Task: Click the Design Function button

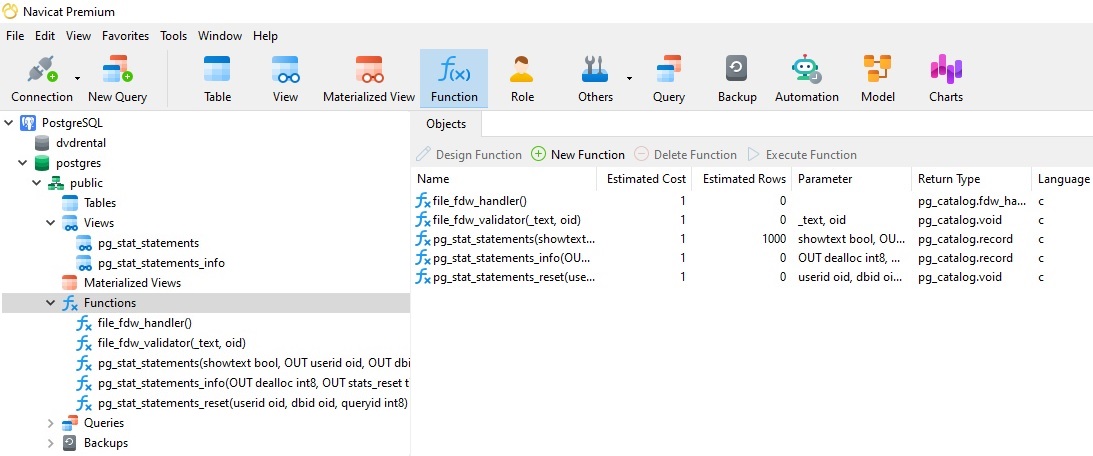Action: [x=468, y=155]
